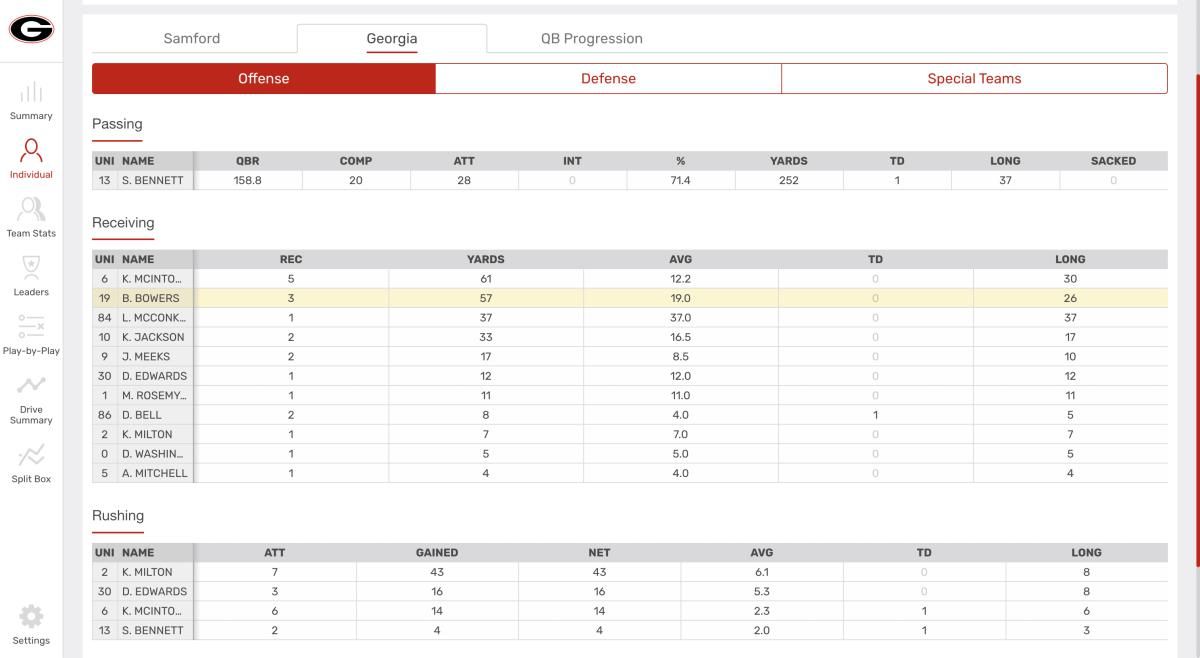The height and width of the screenshot is (658, 1200).
Task: Switch to the Samford tab
Action: [x=192, y=39]
